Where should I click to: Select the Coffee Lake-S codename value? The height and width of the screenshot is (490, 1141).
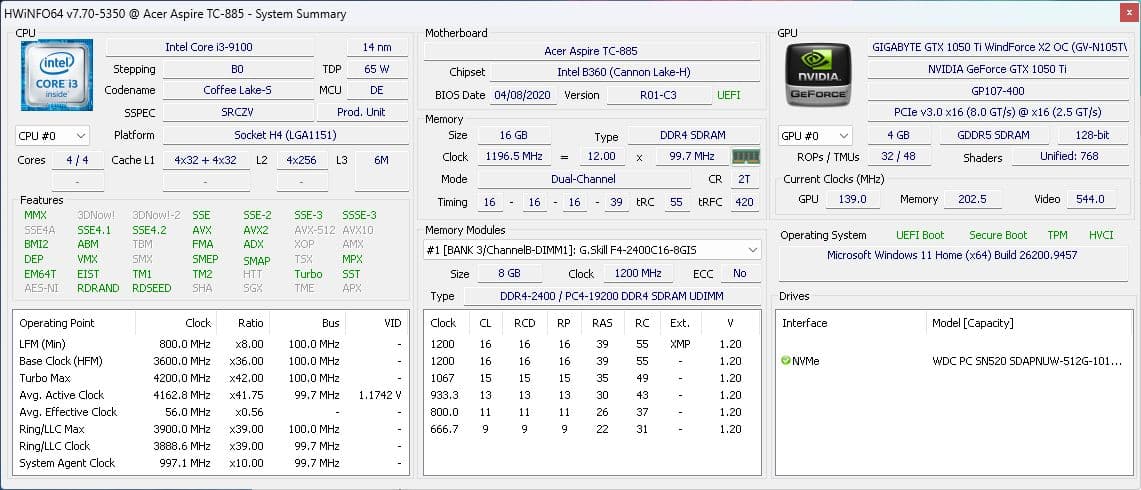[x=237, y=90]
